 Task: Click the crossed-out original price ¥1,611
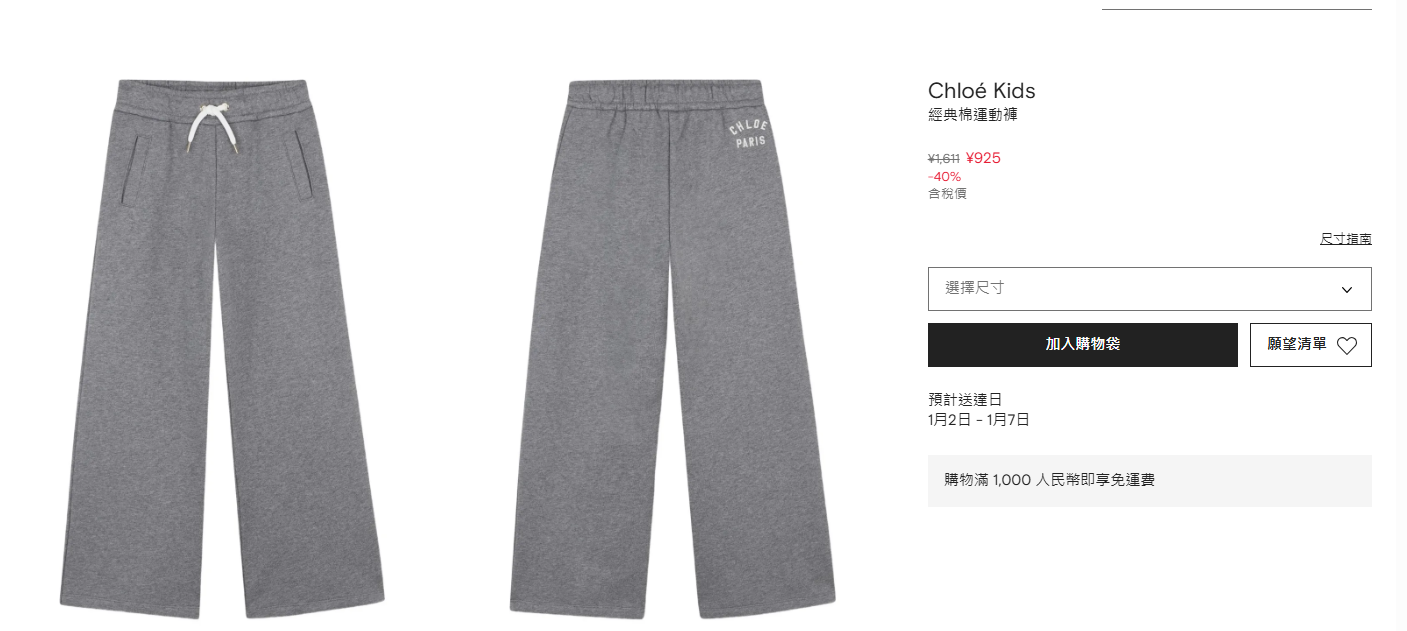[944, 158]
